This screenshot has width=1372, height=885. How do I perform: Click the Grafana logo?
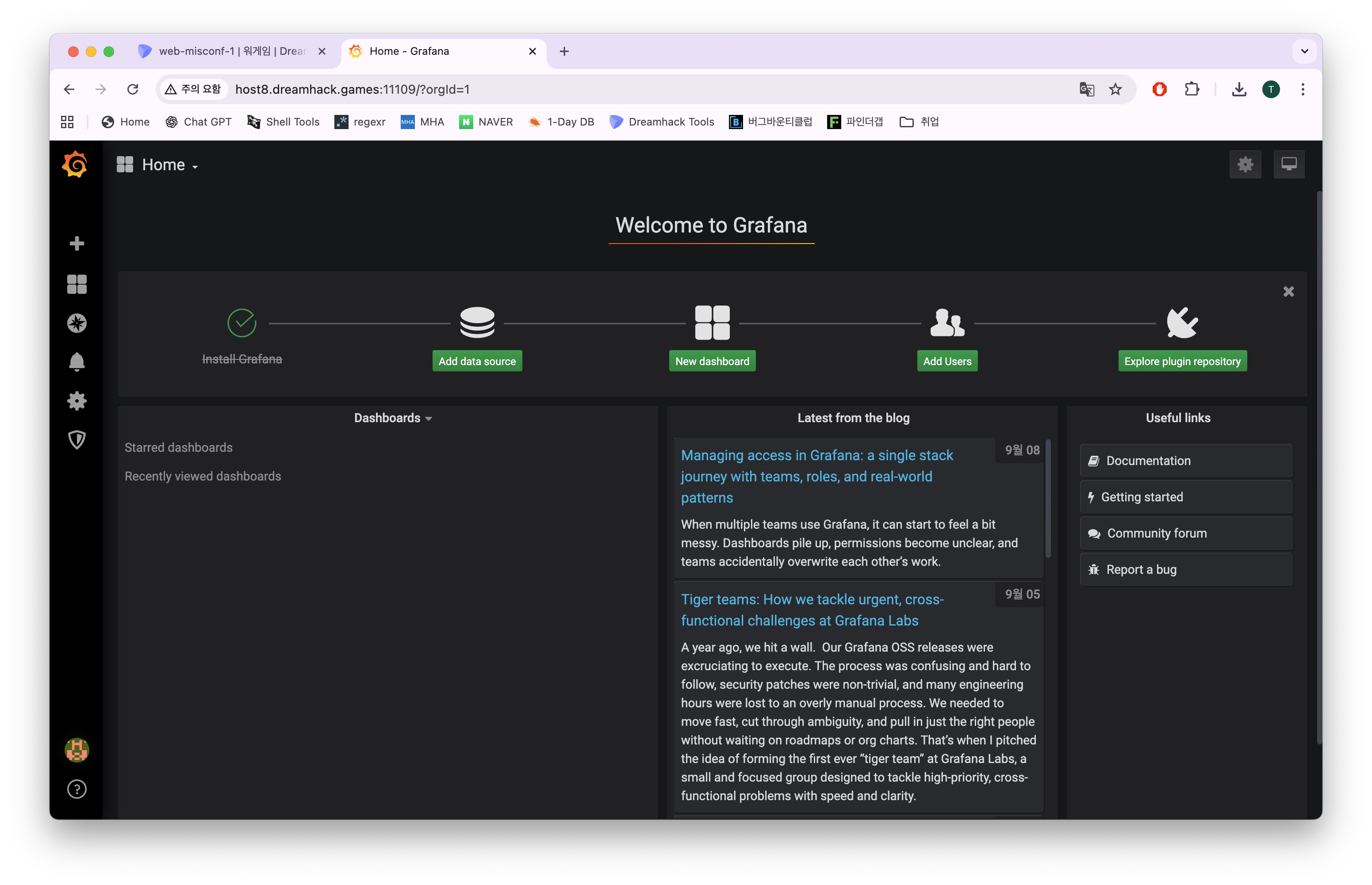tap(75, 165)
